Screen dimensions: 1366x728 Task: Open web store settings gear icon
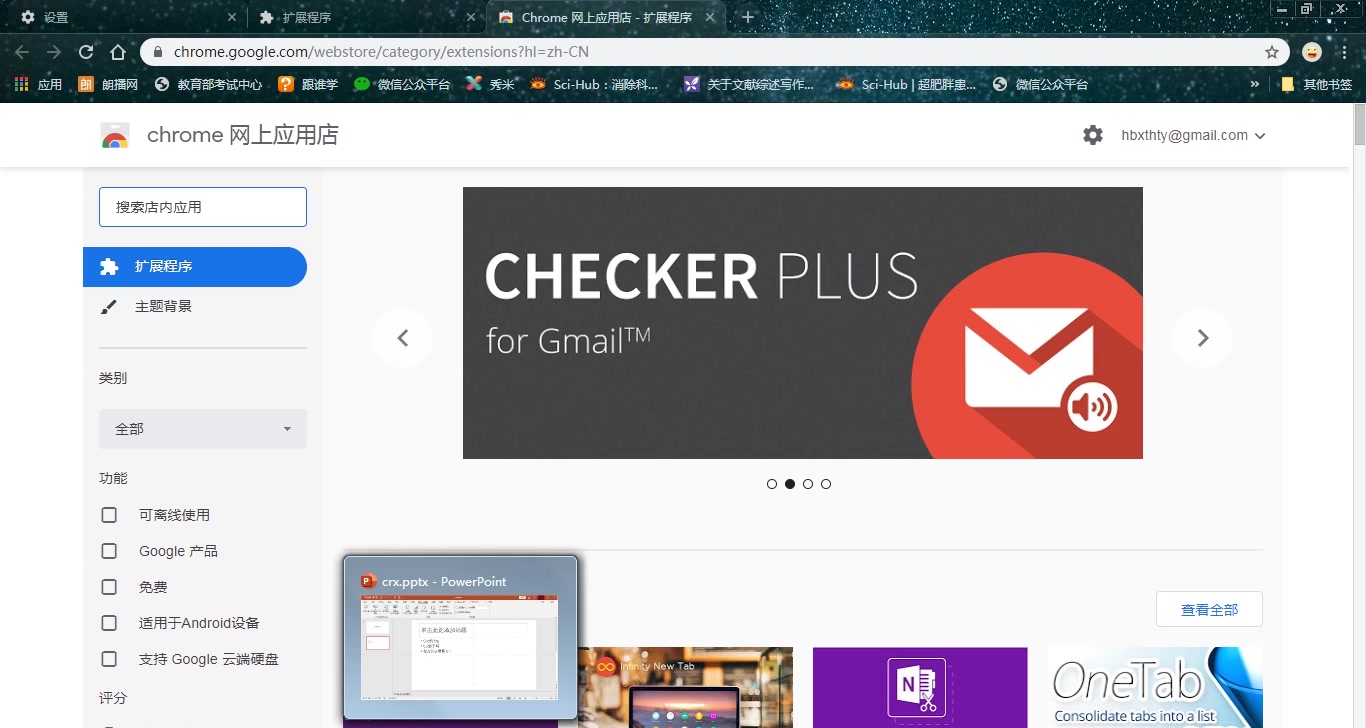pos(1093,135)
